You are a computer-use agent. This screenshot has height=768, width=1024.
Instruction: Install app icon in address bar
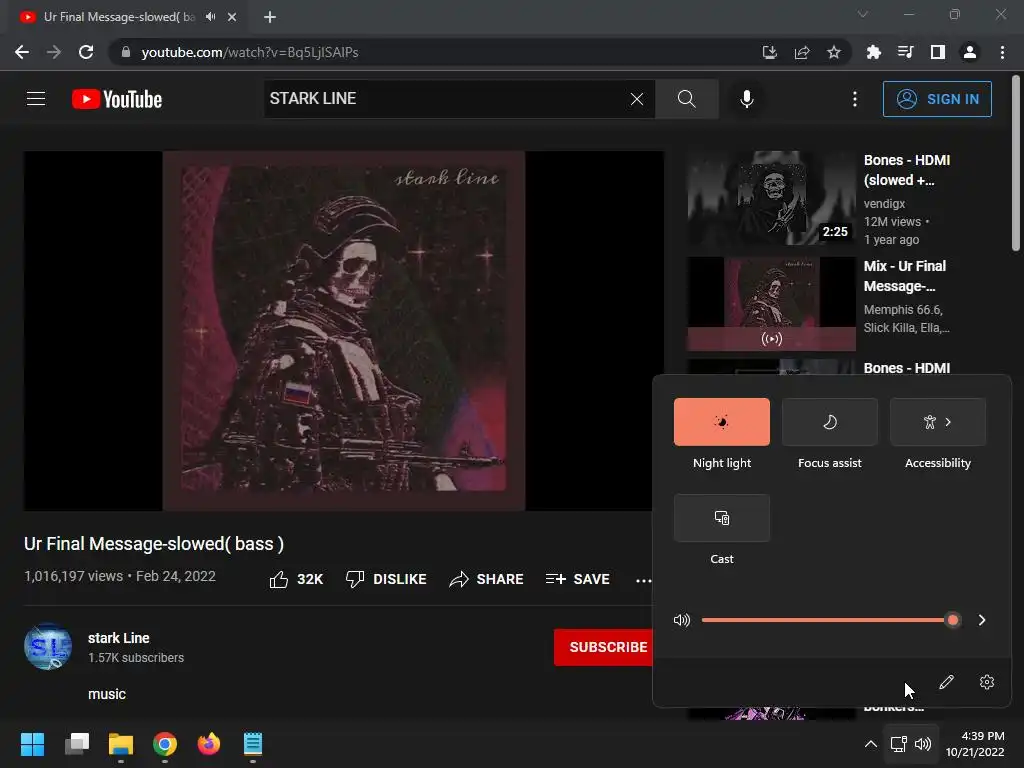(770, 52)
